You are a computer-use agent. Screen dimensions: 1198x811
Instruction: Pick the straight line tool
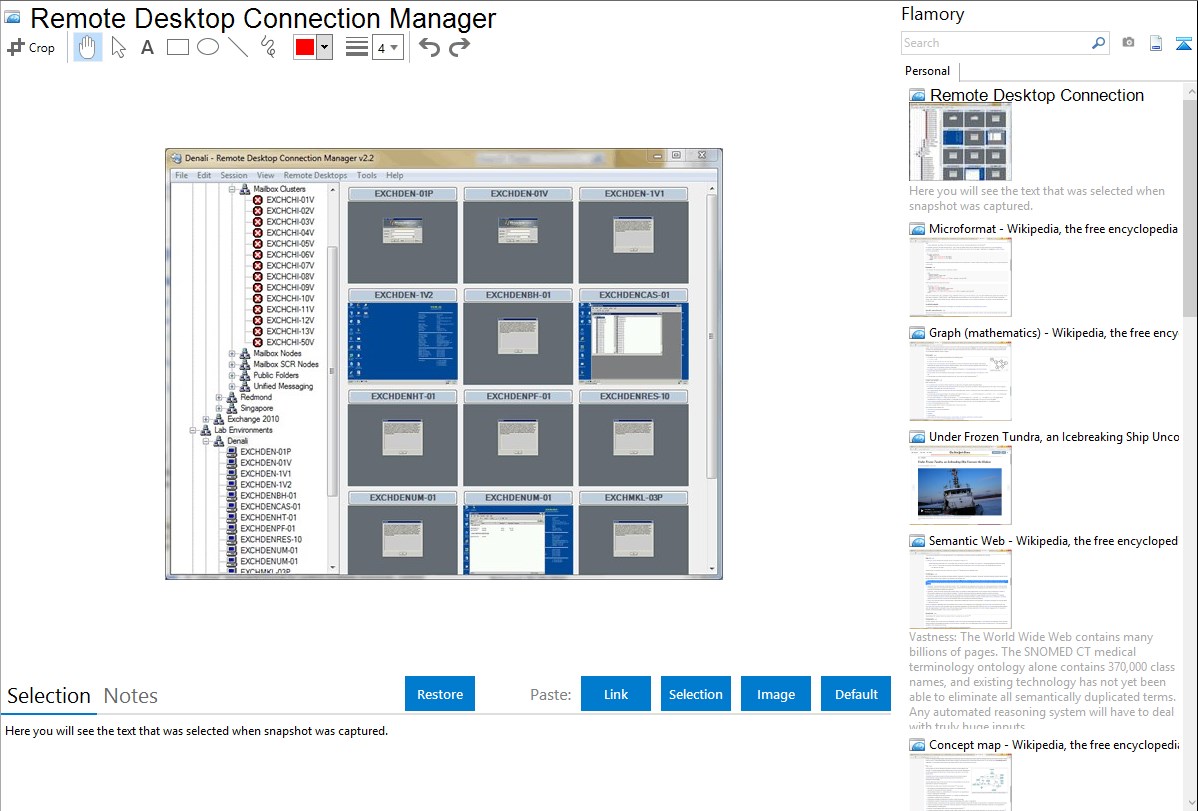(x=238, y=47)
